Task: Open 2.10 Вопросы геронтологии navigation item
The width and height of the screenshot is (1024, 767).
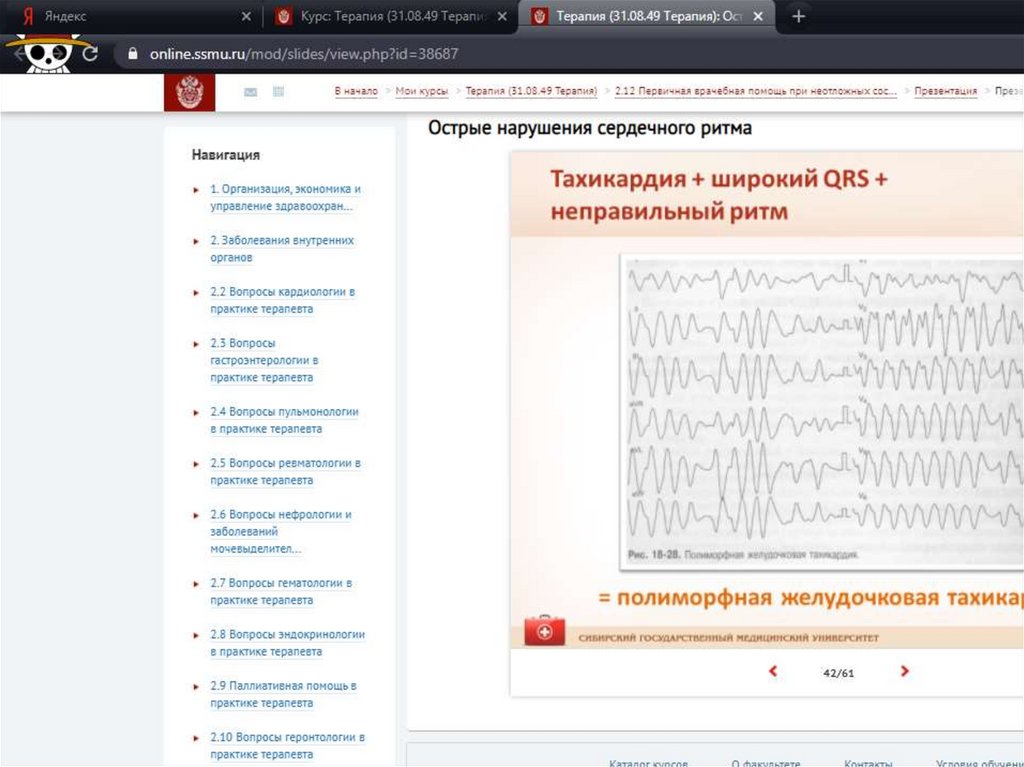Action: [x=287, y=745]
